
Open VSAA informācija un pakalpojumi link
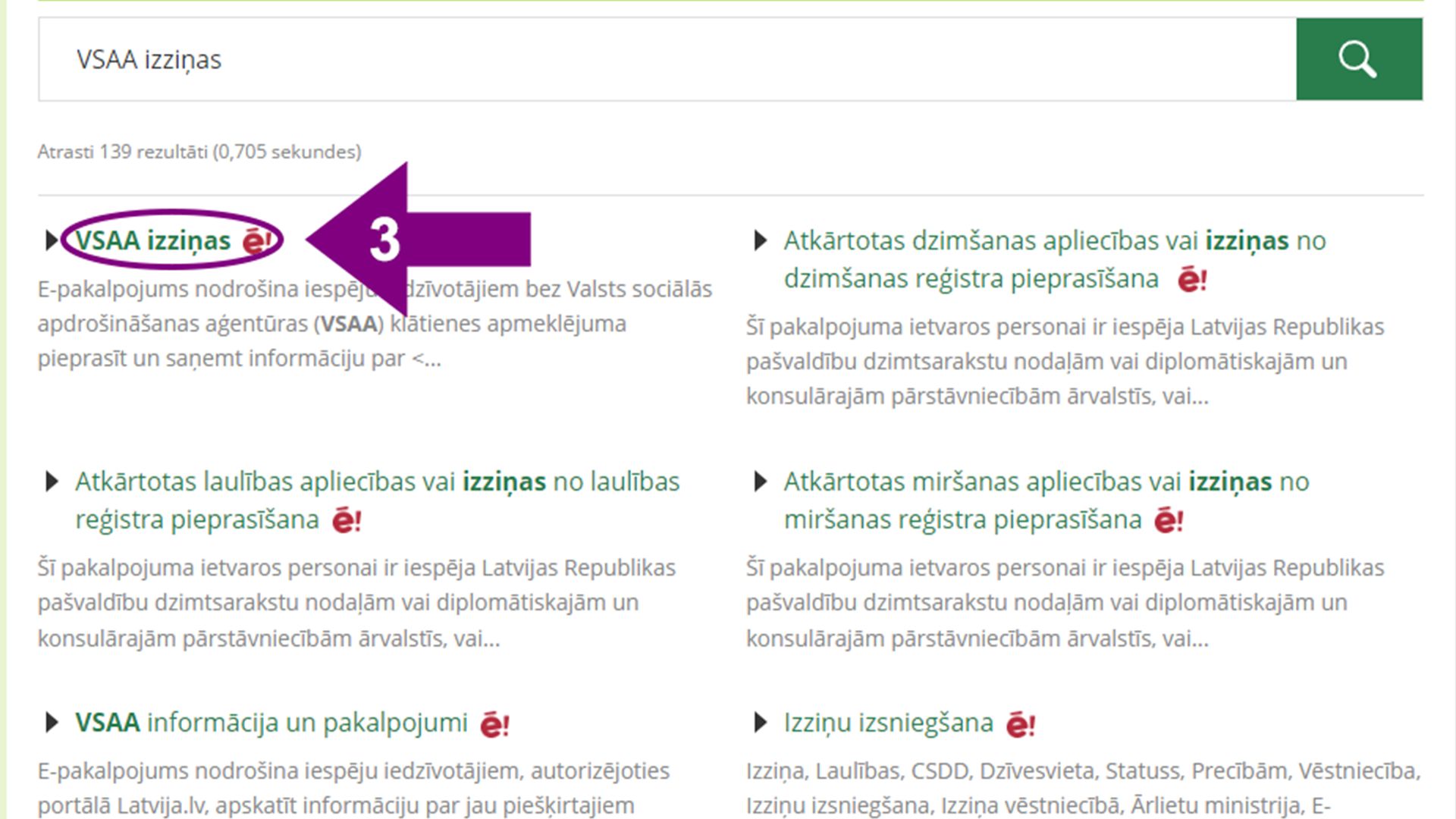(x=271, y=723)
